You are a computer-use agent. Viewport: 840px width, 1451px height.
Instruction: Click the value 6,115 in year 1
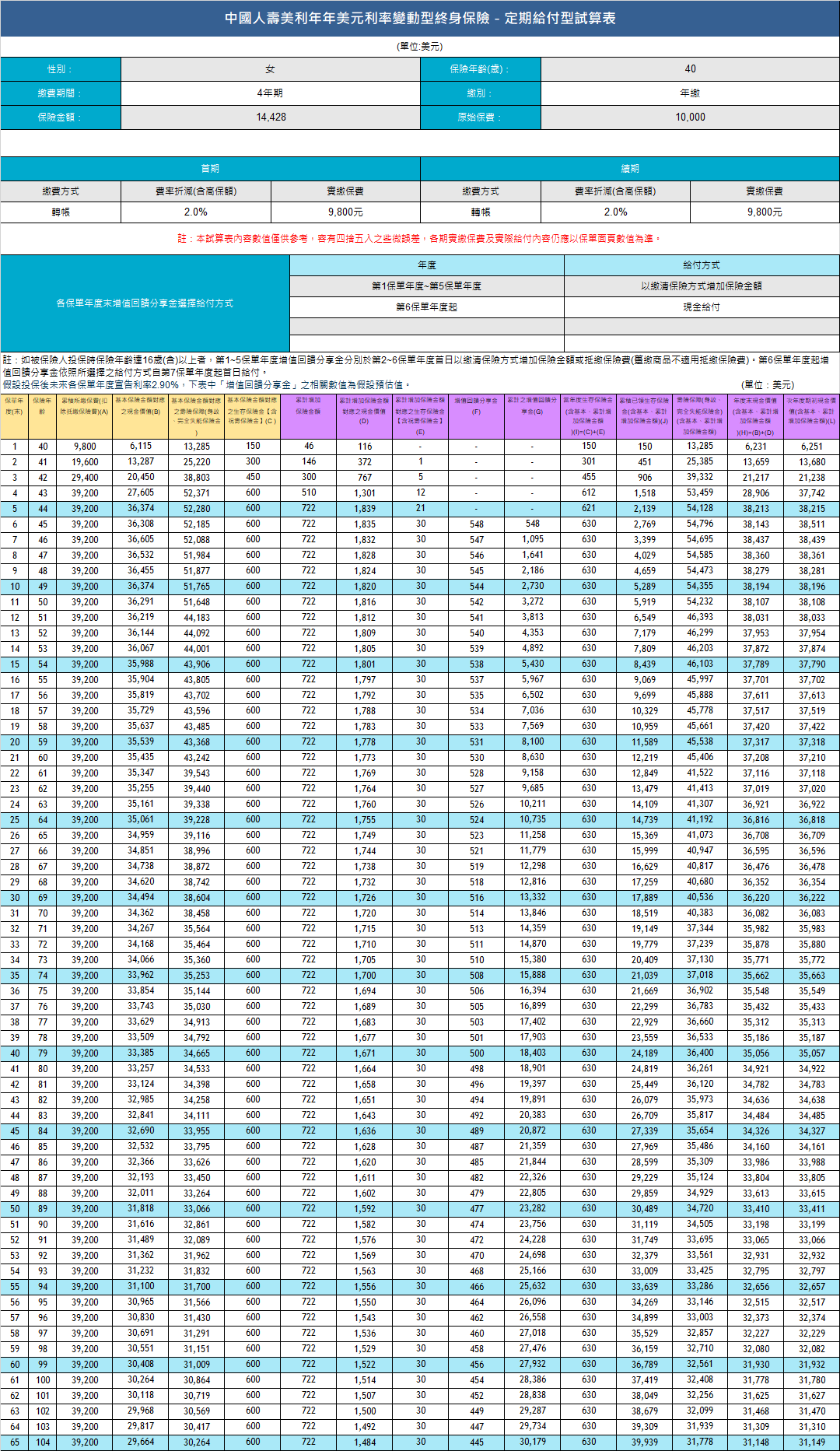(141, 447)
